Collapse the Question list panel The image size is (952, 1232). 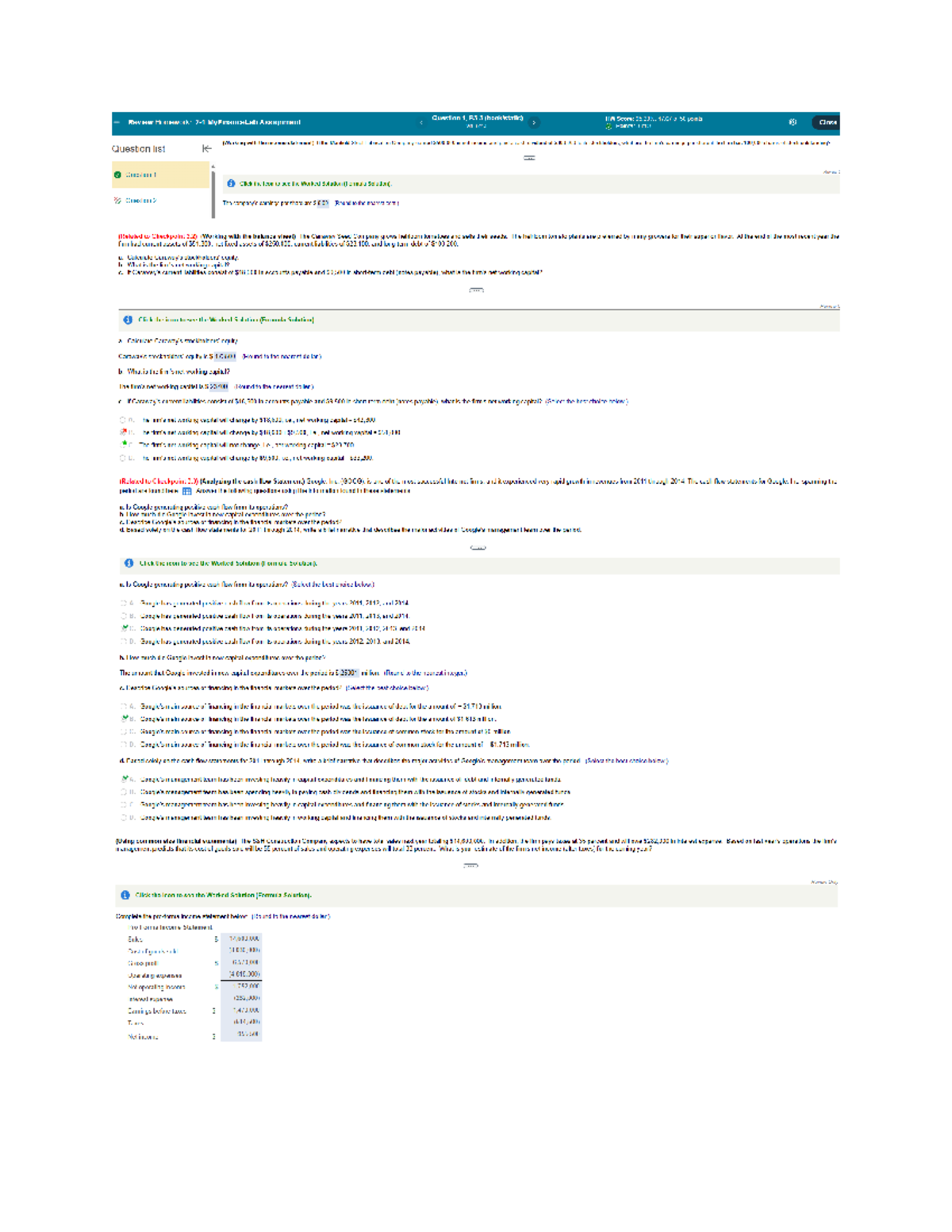[207, 148]
